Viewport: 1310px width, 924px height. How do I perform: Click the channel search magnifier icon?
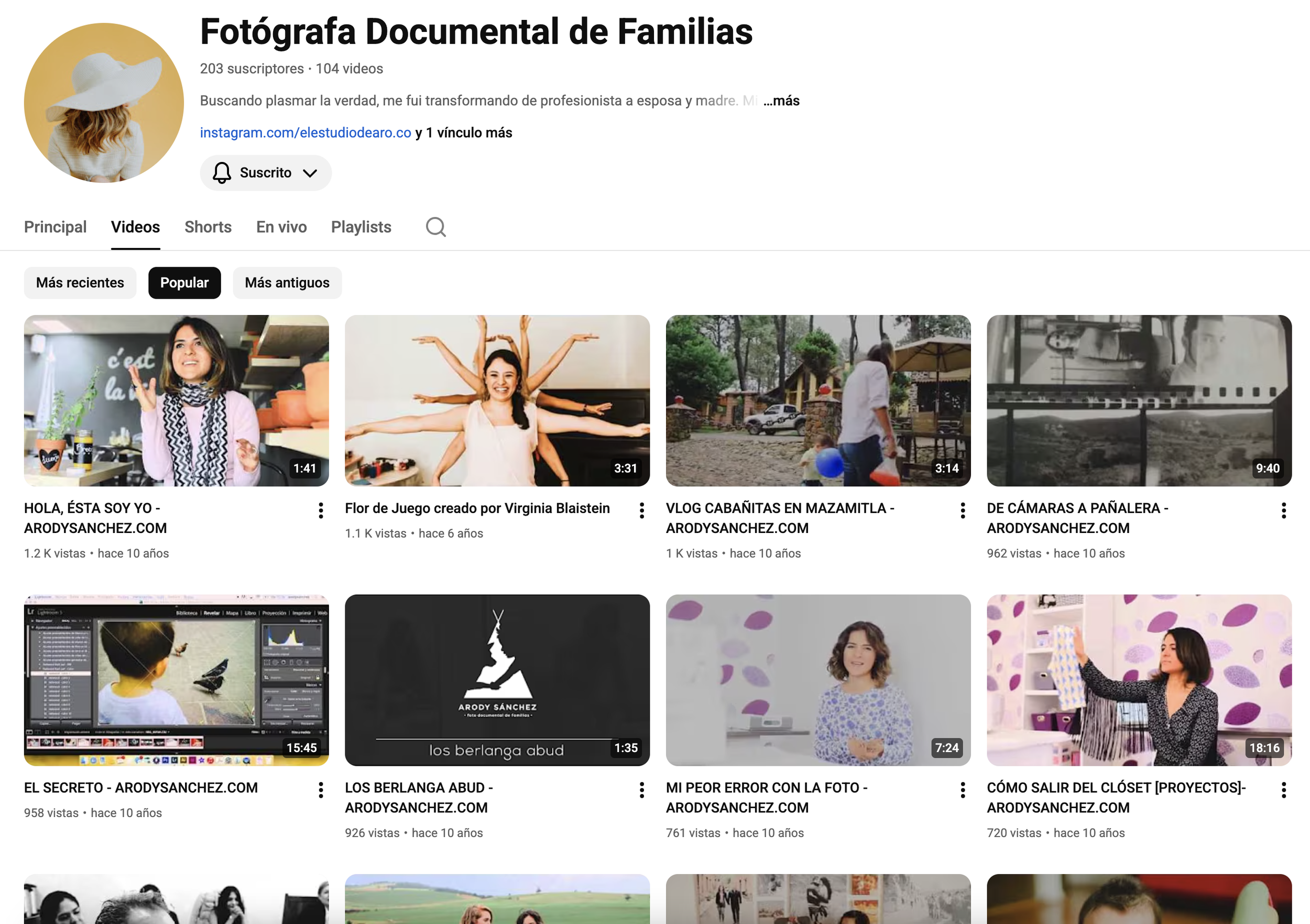435,226
